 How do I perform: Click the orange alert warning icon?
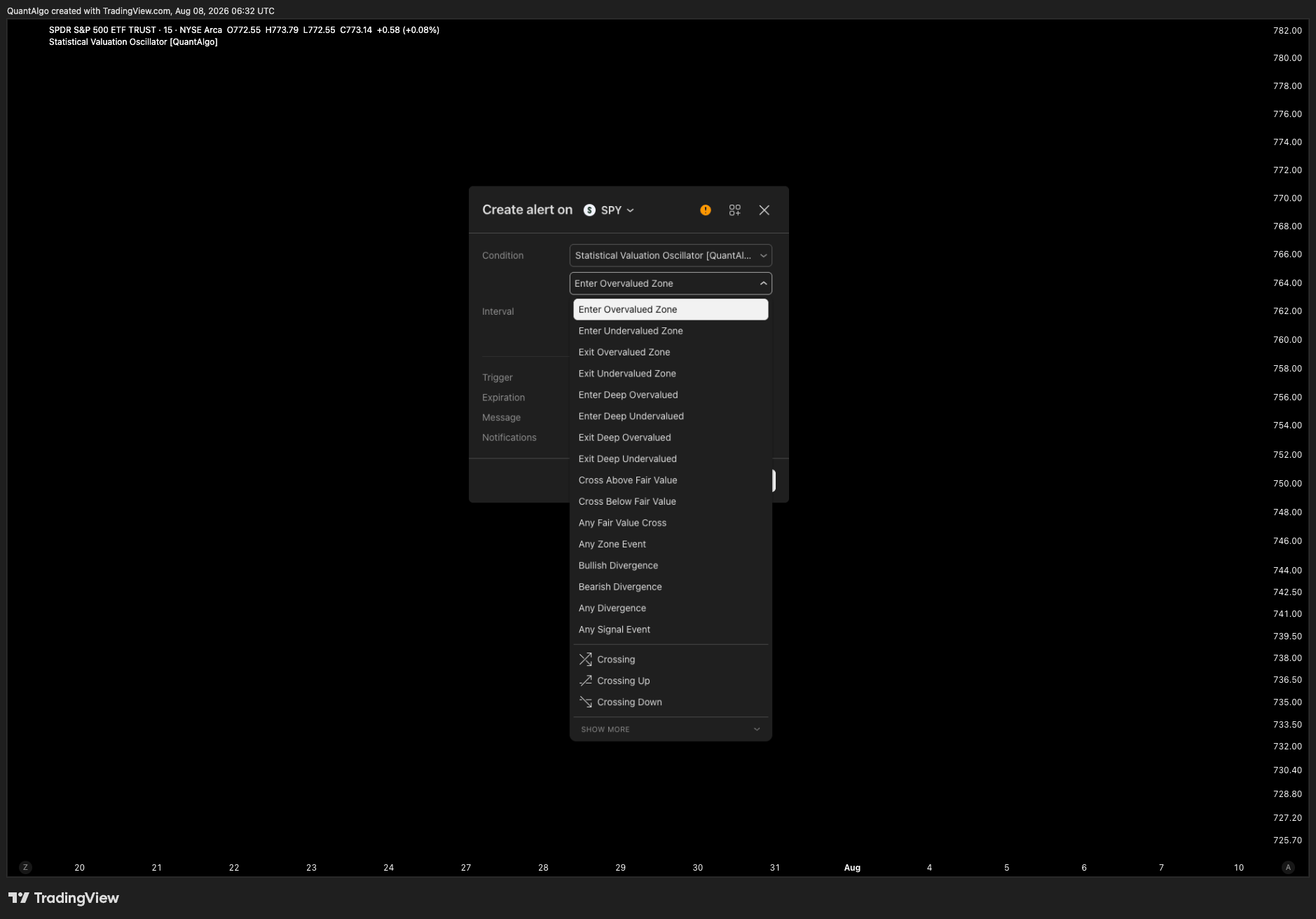(706, 210)
